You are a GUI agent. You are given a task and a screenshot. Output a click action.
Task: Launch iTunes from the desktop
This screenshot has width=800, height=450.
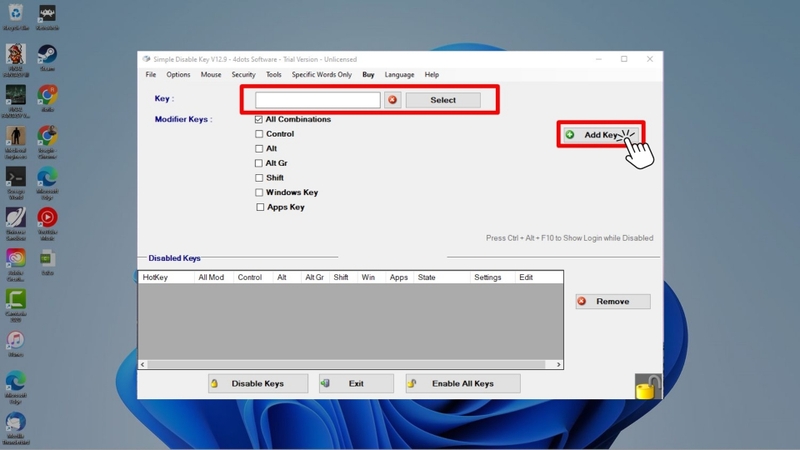pos(16,344)
